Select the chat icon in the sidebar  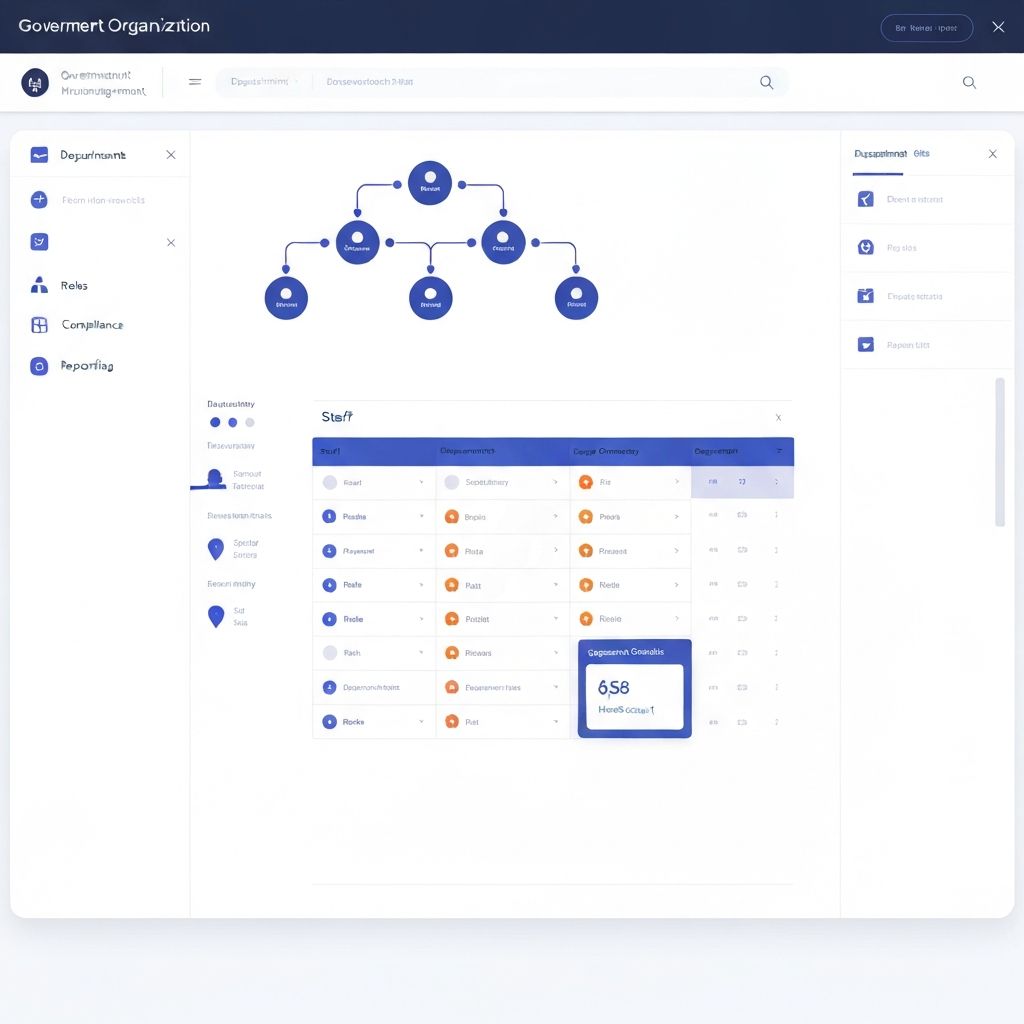(39, 241)
